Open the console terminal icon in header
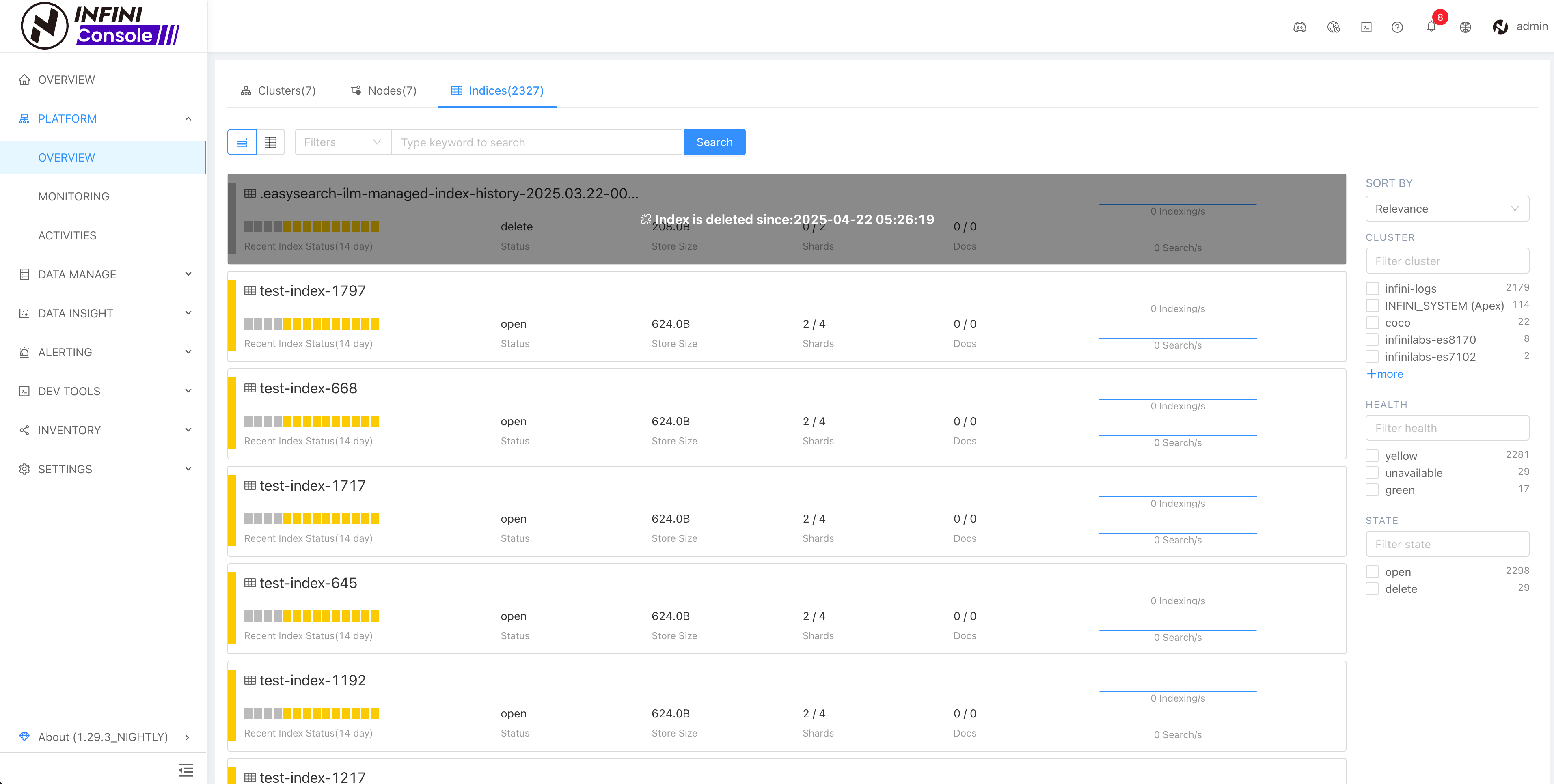Viewport: 1554px width, 784px height. pyautogui.click(x=1366, y=26)
